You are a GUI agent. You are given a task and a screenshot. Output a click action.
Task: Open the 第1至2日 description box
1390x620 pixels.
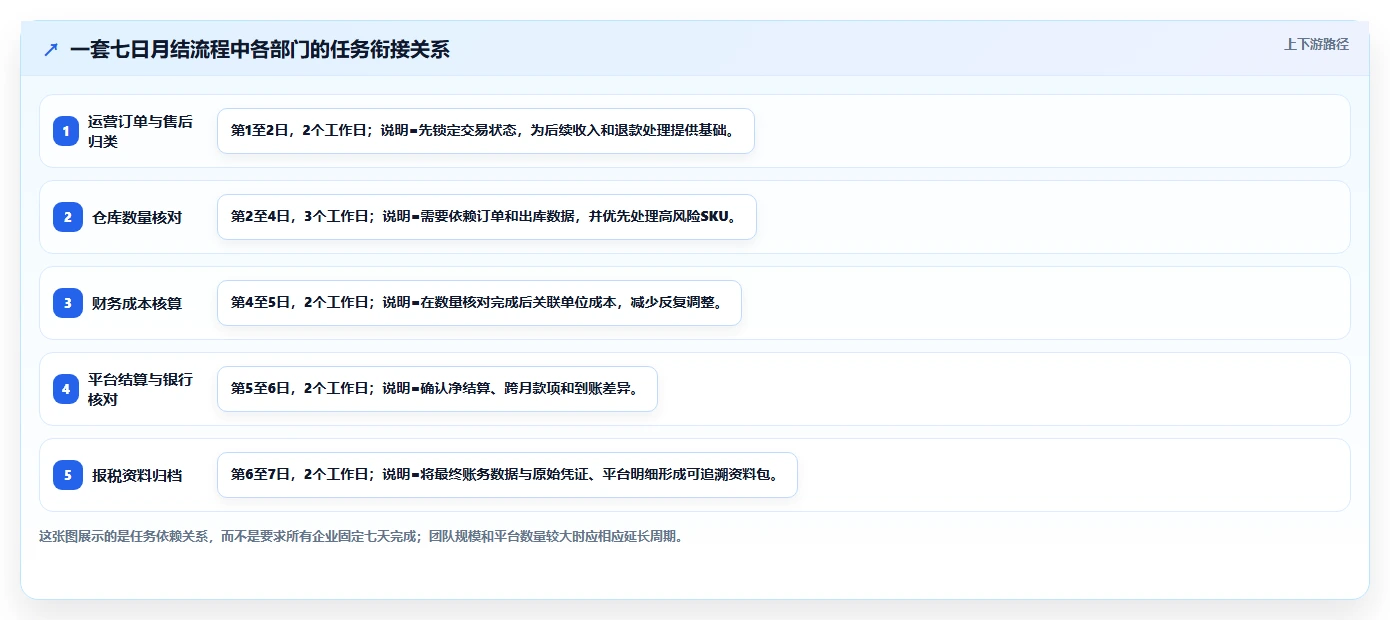486,131
